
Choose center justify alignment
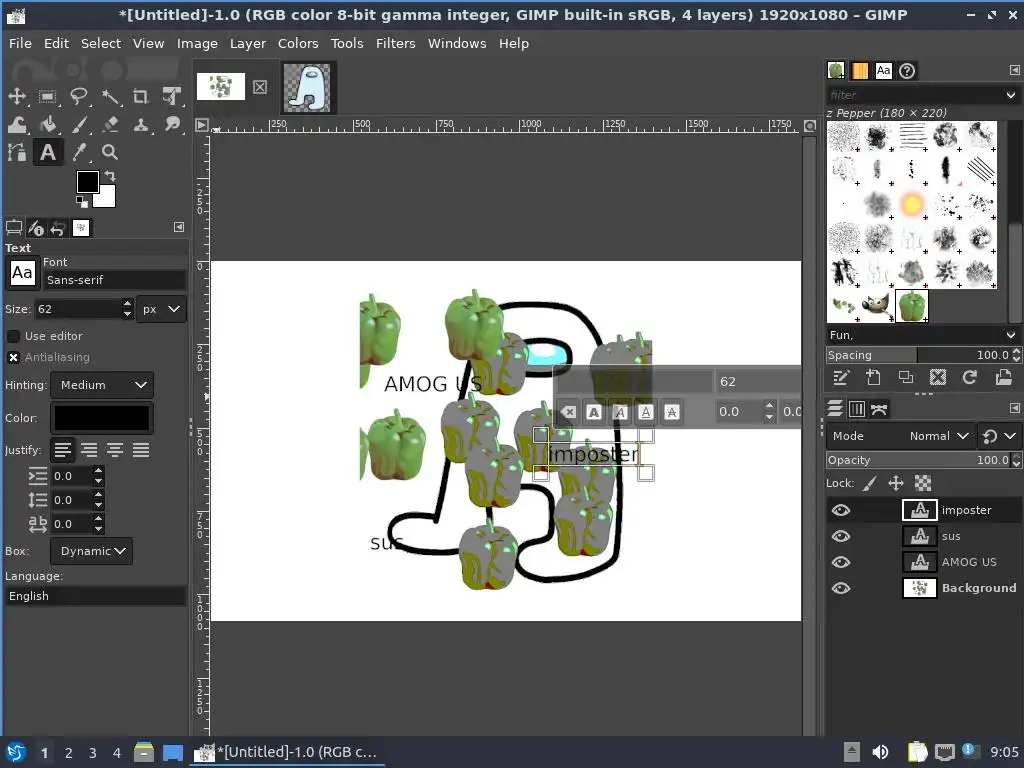pos(115,450)
